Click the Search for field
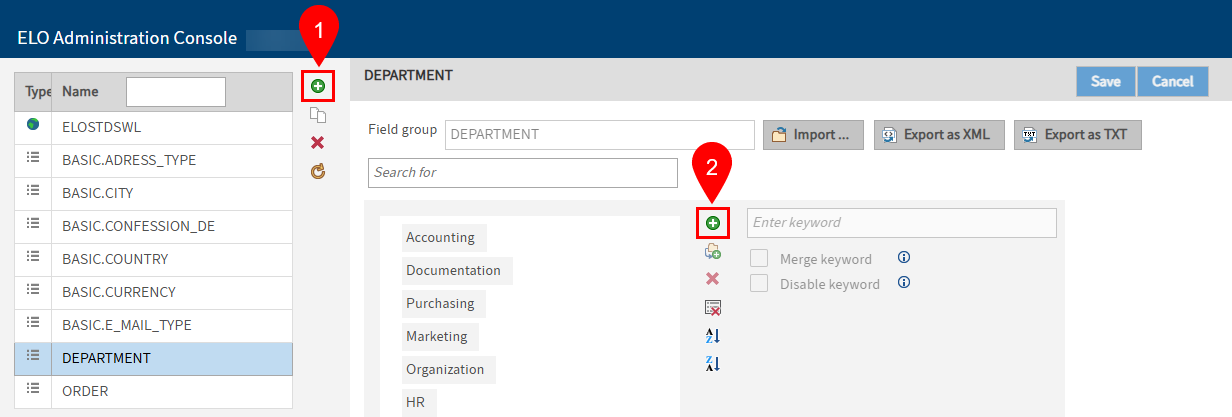The height and width of the screenshot is (417, 1232). tap(523, 172)
